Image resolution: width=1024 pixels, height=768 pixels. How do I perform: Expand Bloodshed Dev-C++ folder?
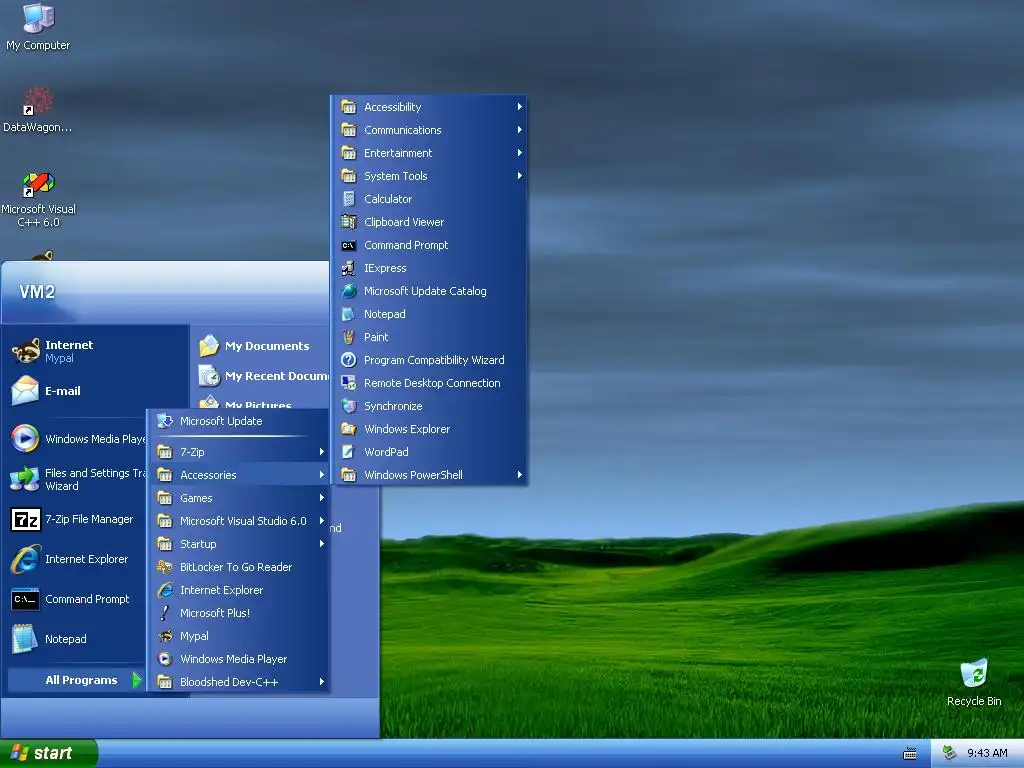pos(238,682)
